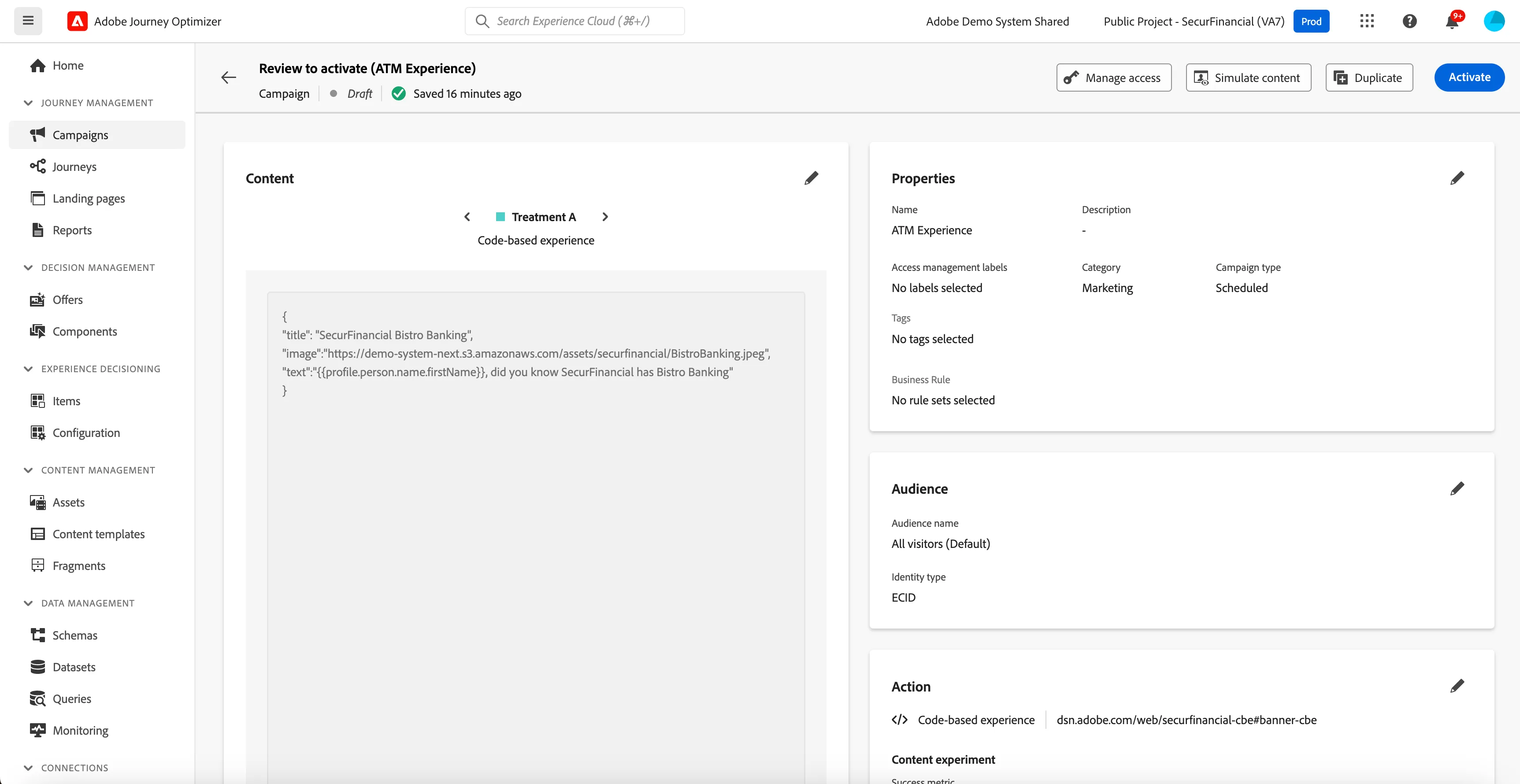Image resolution: width=1520 pixels, height=784 pixels.
Task: Collapse the Journey Management section
Action: pyautogui.click(x=28, y=103)
